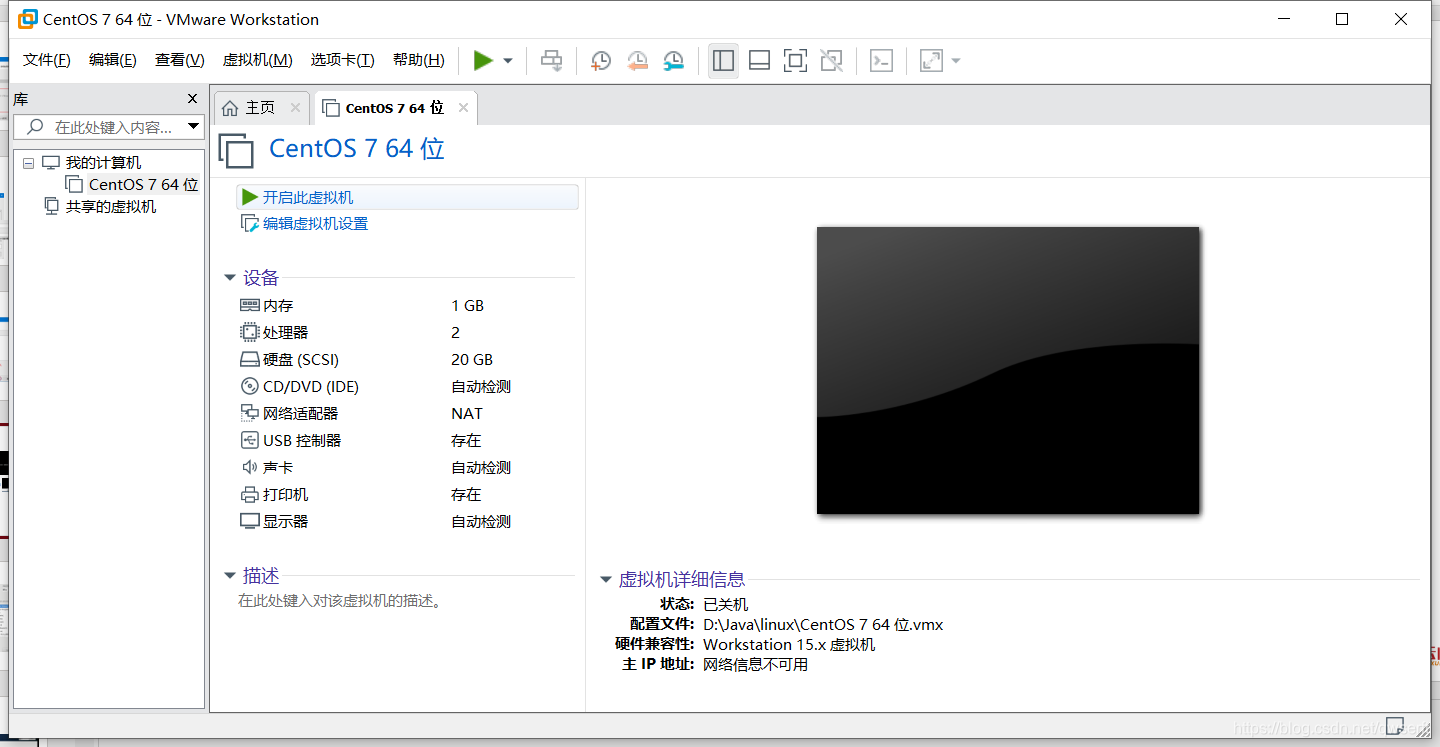Take a snapshot with the clock-plus icon
This screenshot has height=747, width=1440.
600,61
